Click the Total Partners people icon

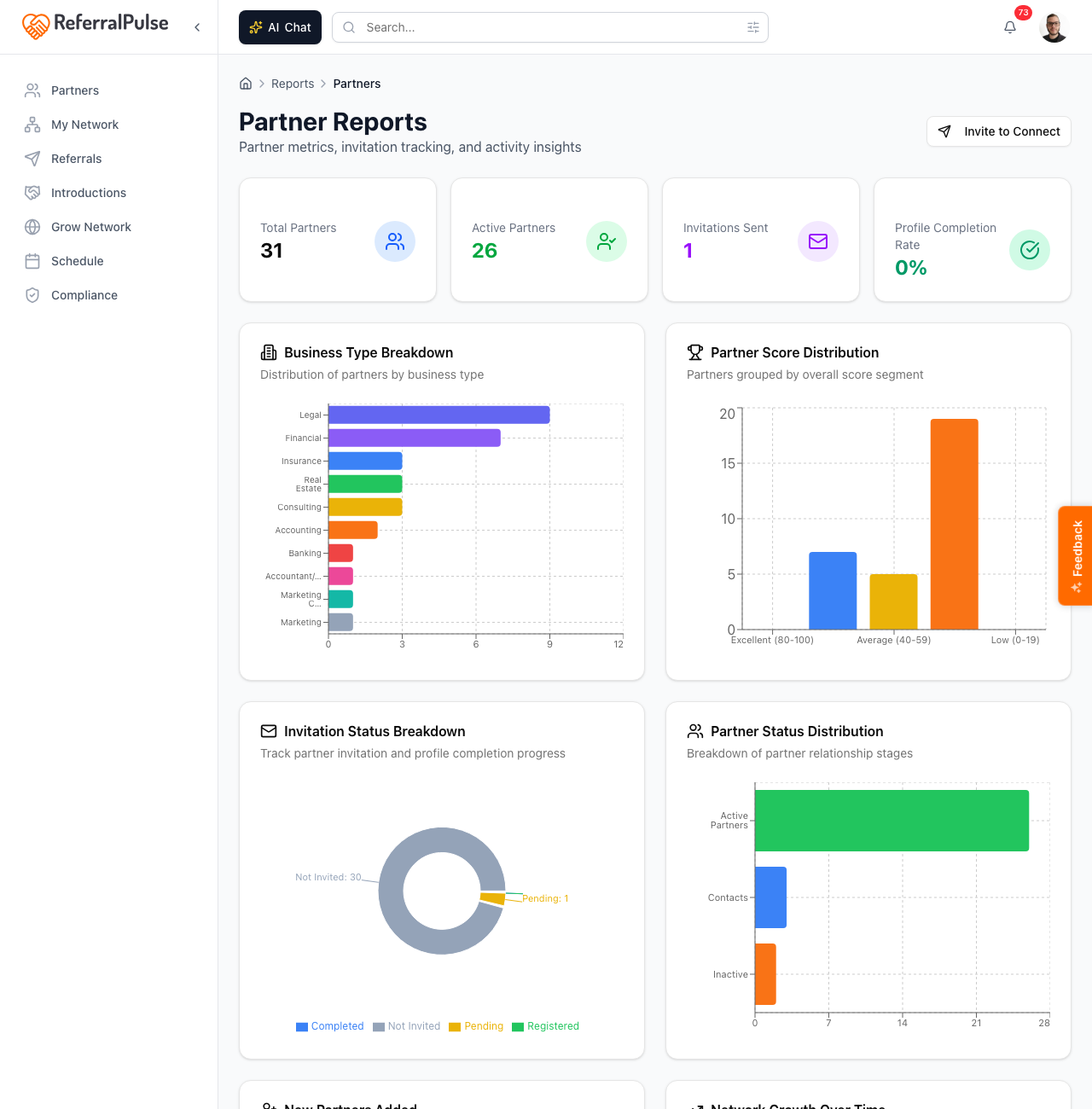click(x=395, y=241)
